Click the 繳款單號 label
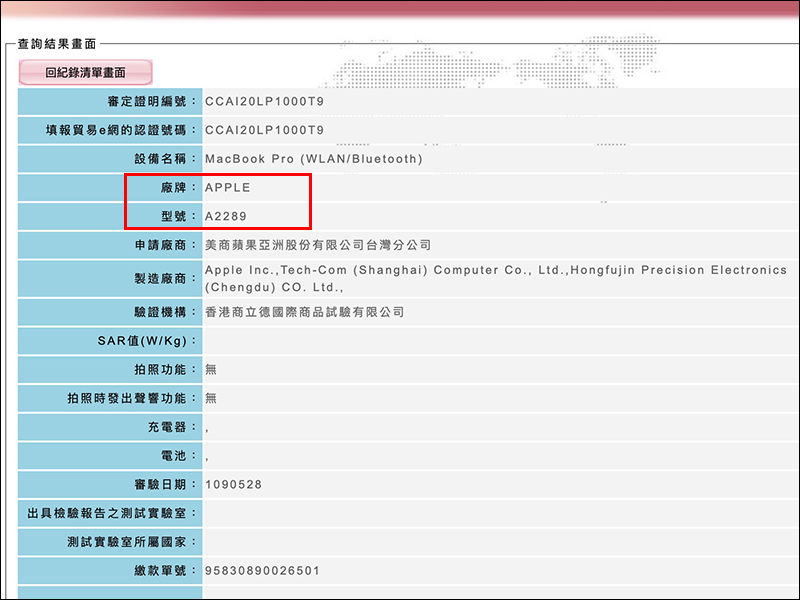This screenshot has height=600, width=800. [165, 570]
